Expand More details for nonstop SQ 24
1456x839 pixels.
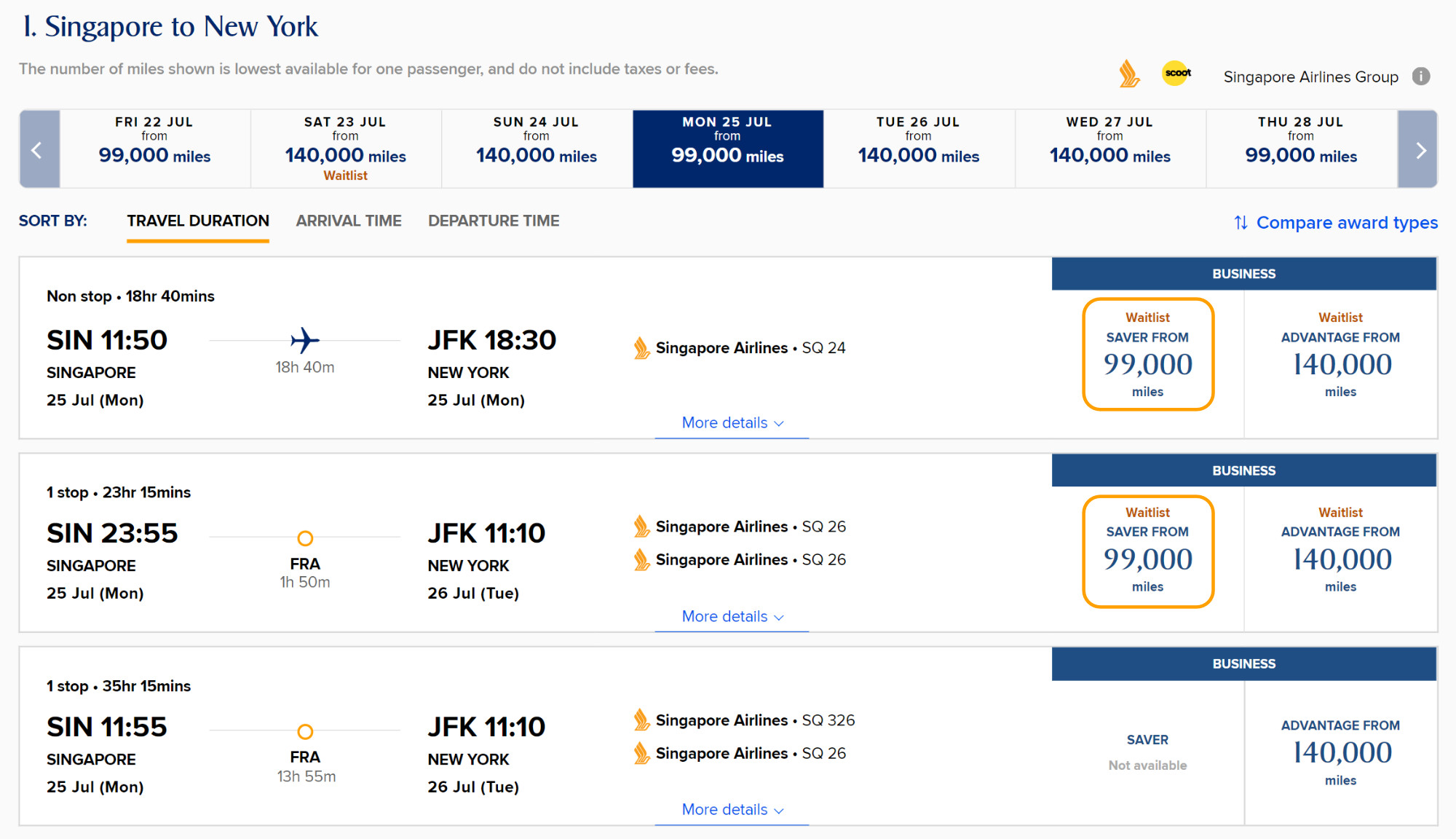732,423
